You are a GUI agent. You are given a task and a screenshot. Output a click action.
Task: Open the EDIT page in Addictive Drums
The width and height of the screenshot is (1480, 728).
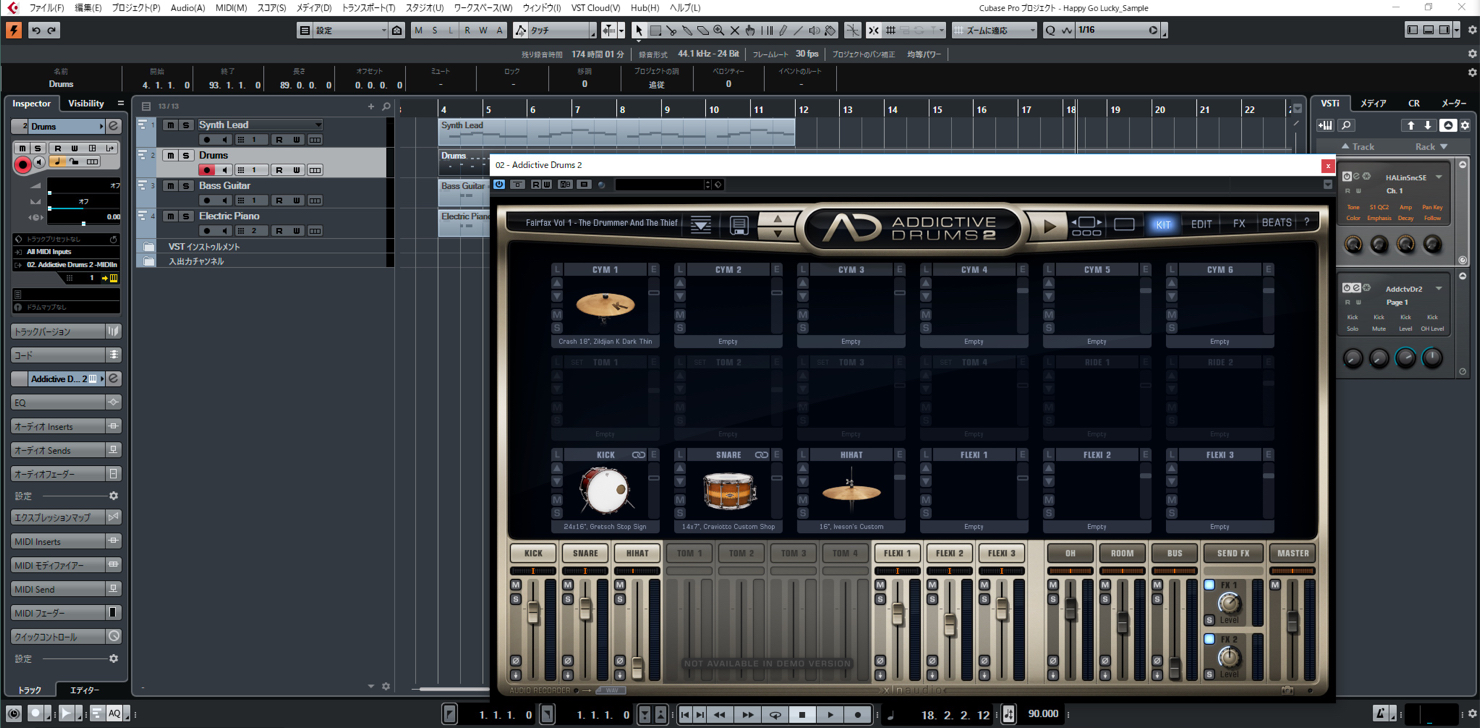coord(1201,224)
